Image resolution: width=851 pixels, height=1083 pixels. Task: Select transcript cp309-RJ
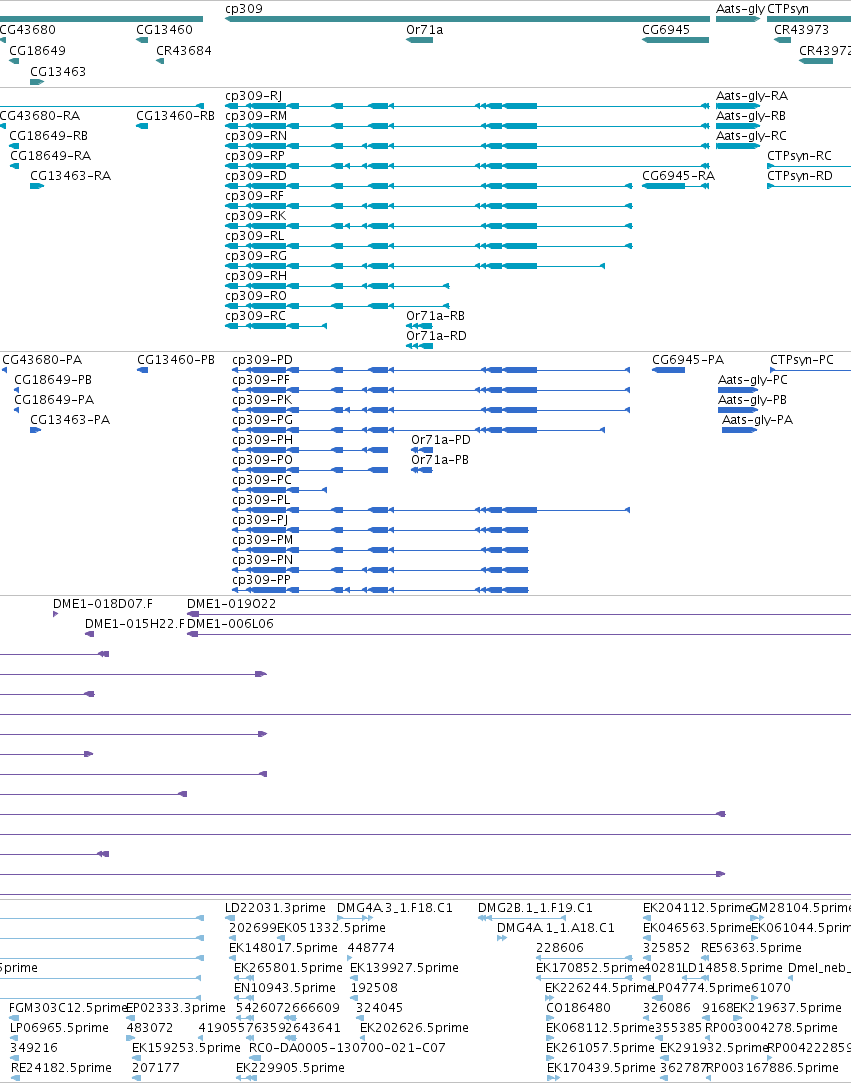(254, 95)
